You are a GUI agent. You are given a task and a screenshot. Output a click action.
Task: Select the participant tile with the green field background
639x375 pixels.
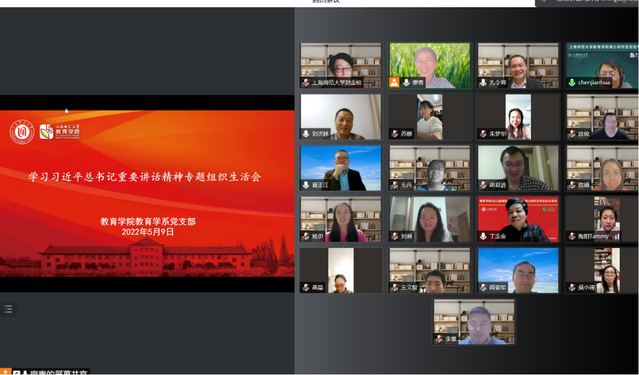pos(430,66)
